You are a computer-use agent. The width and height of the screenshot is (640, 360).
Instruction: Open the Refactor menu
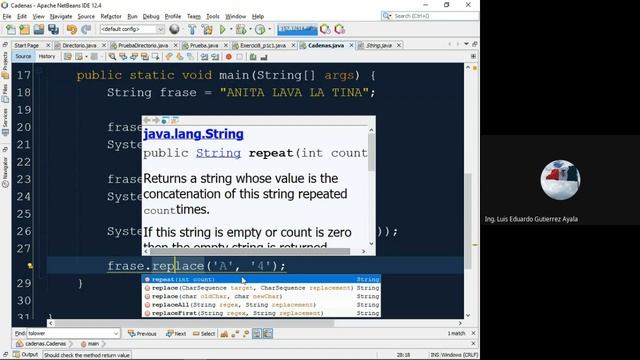(x=111, y=16)
